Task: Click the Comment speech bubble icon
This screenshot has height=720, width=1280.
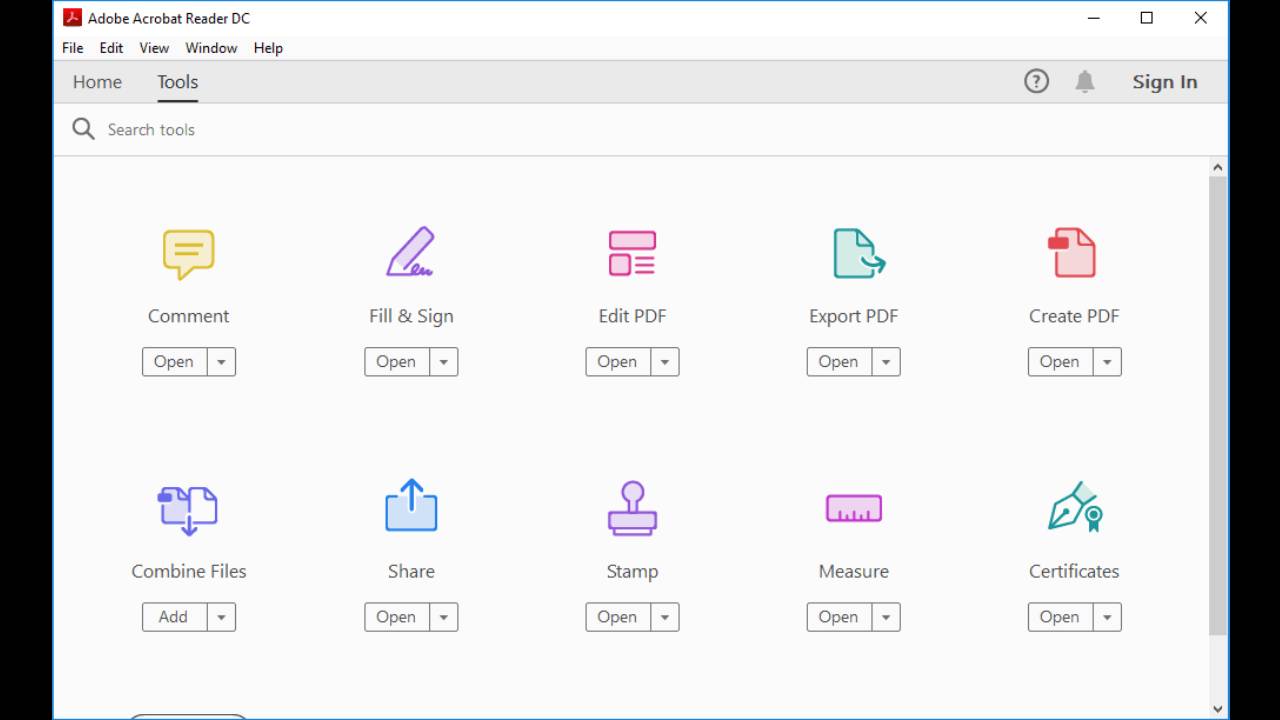Action: pos(188,254)
